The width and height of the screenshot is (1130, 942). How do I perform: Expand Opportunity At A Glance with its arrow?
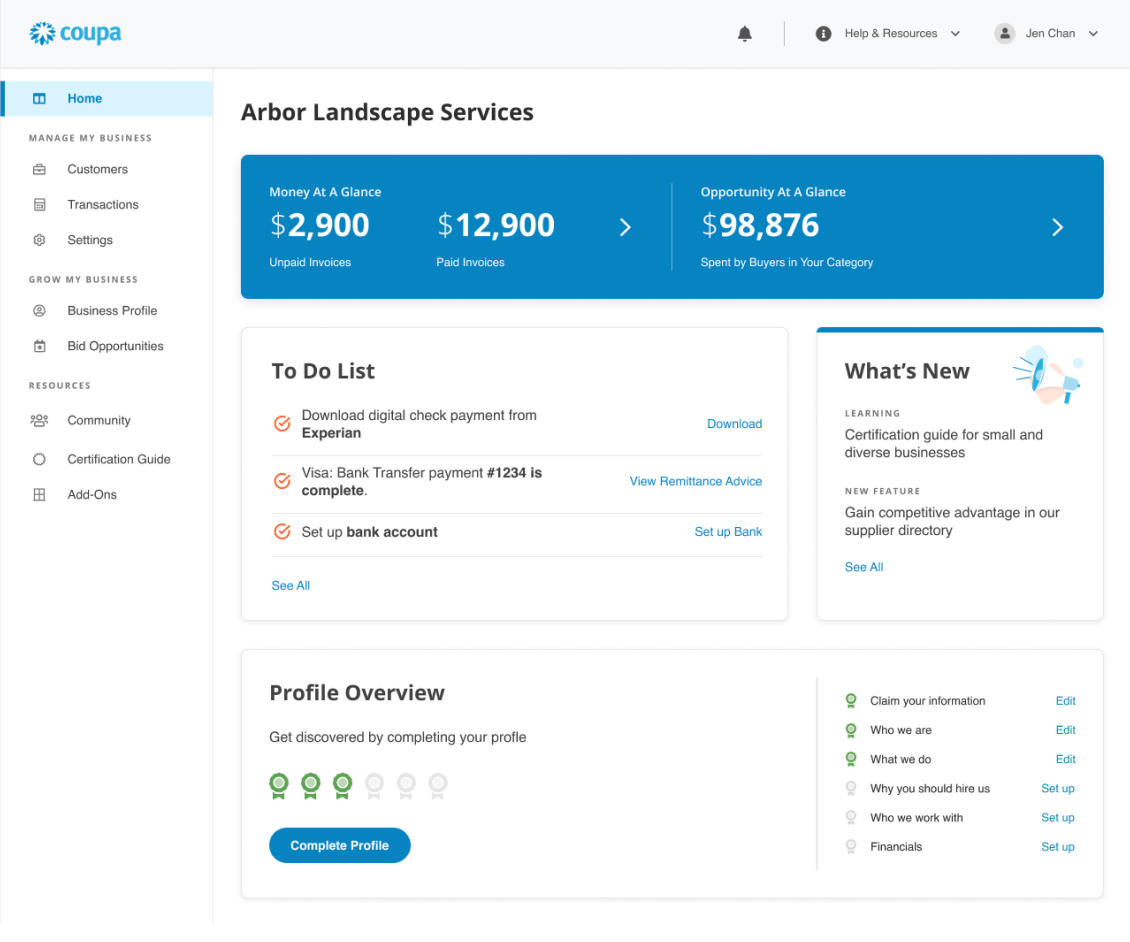[1057, 228]
